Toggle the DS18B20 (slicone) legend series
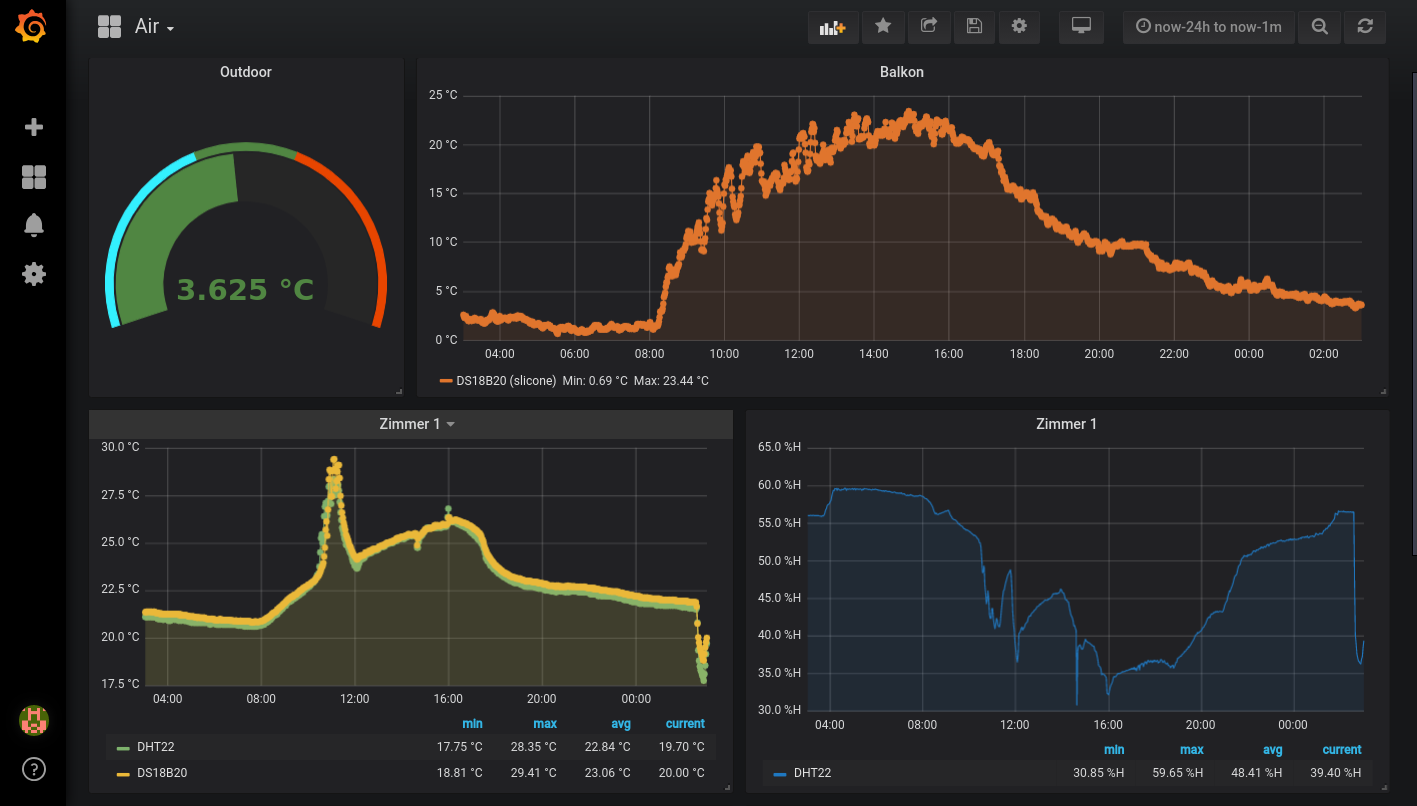The width and height of the screenshot is (1417, 806). (506, 381)
